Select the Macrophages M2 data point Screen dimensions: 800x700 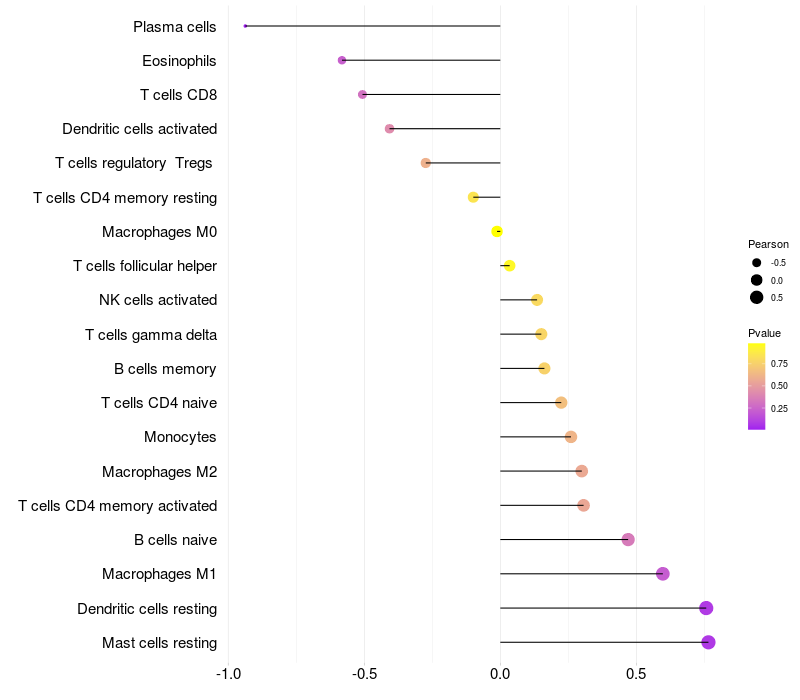click(582, 471)
